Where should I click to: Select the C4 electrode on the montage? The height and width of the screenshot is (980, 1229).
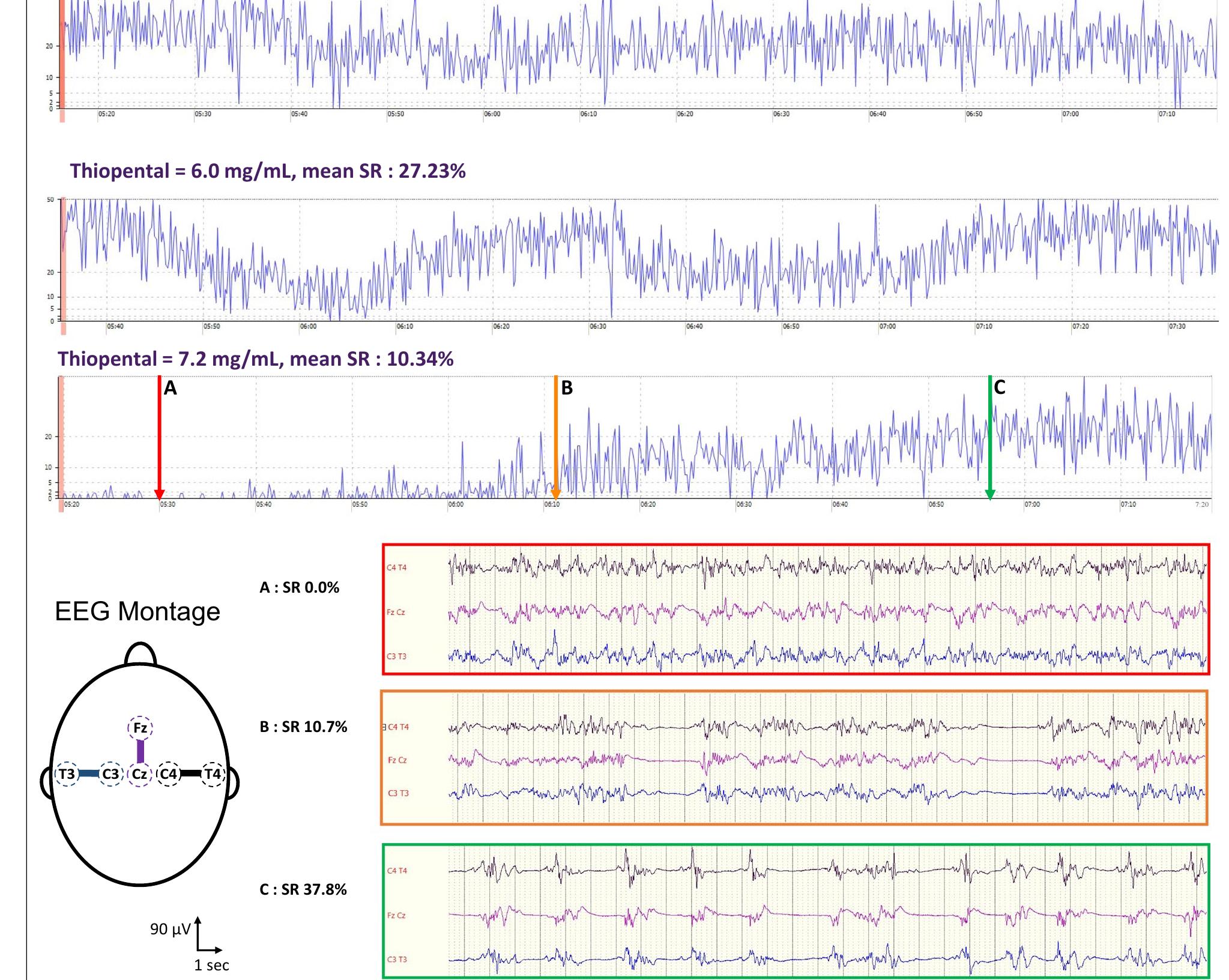pos(169,774)
